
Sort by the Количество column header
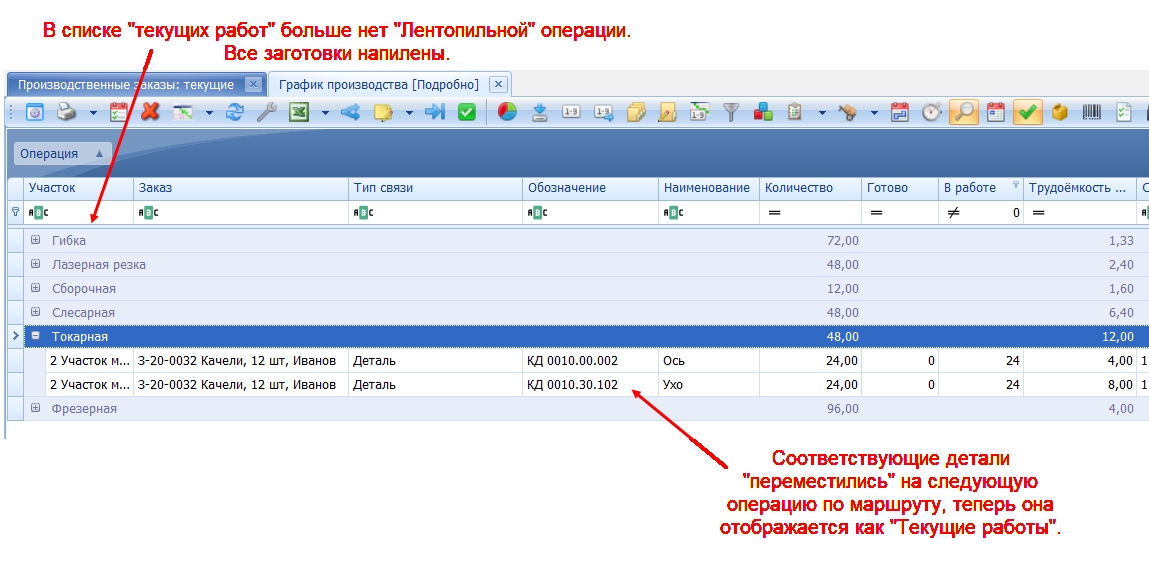810,188
